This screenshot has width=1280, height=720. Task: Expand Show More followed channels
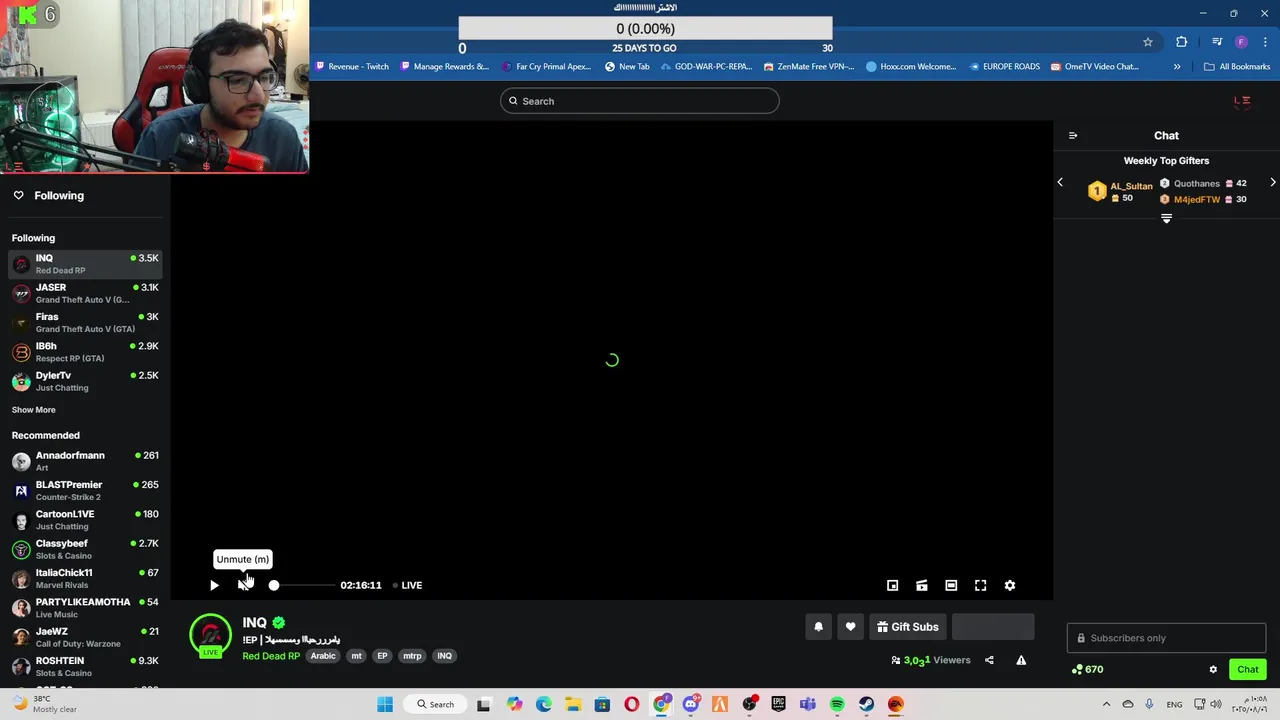coord(34,410)
